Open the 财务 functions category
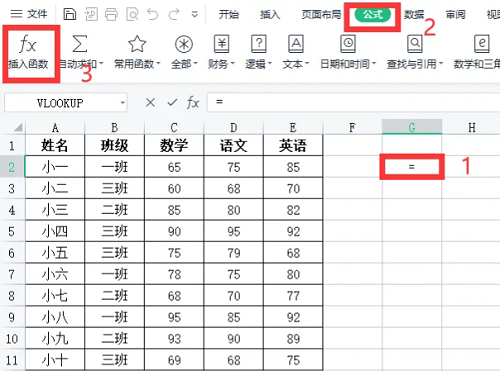The width and height of the screenshot is (500, 371). [221, 53]
